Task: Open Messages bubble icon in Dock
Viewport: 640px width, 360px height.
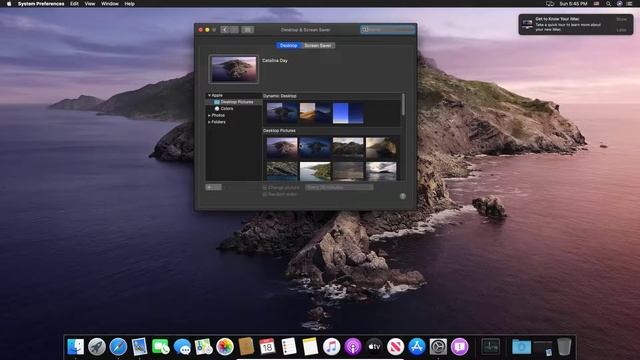Action: click(182, 347)
